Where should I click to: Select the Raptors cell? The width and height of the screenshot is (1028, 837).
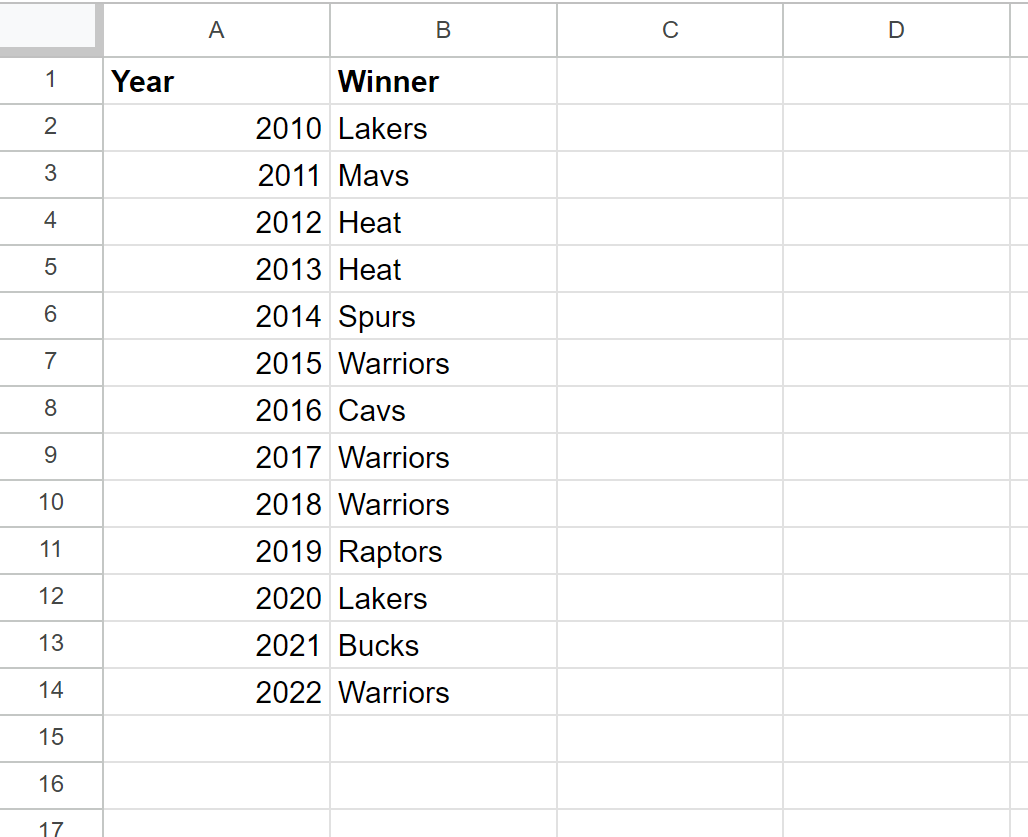[443, 551]
